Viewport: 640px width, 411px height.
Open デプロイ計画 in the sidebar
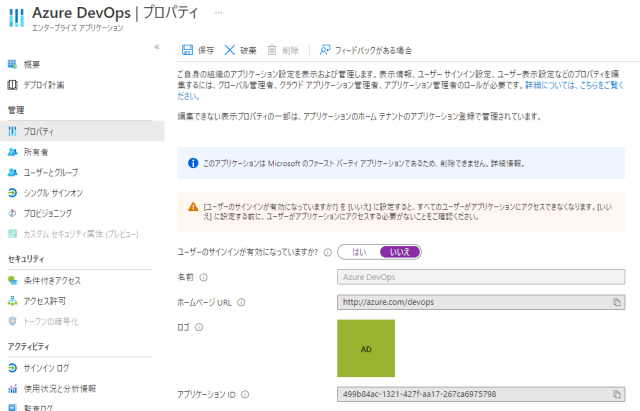44,85
